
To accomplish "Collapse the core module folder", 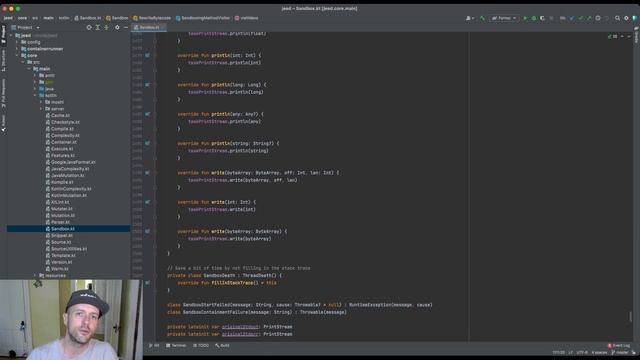I will (x=17, y=55).
